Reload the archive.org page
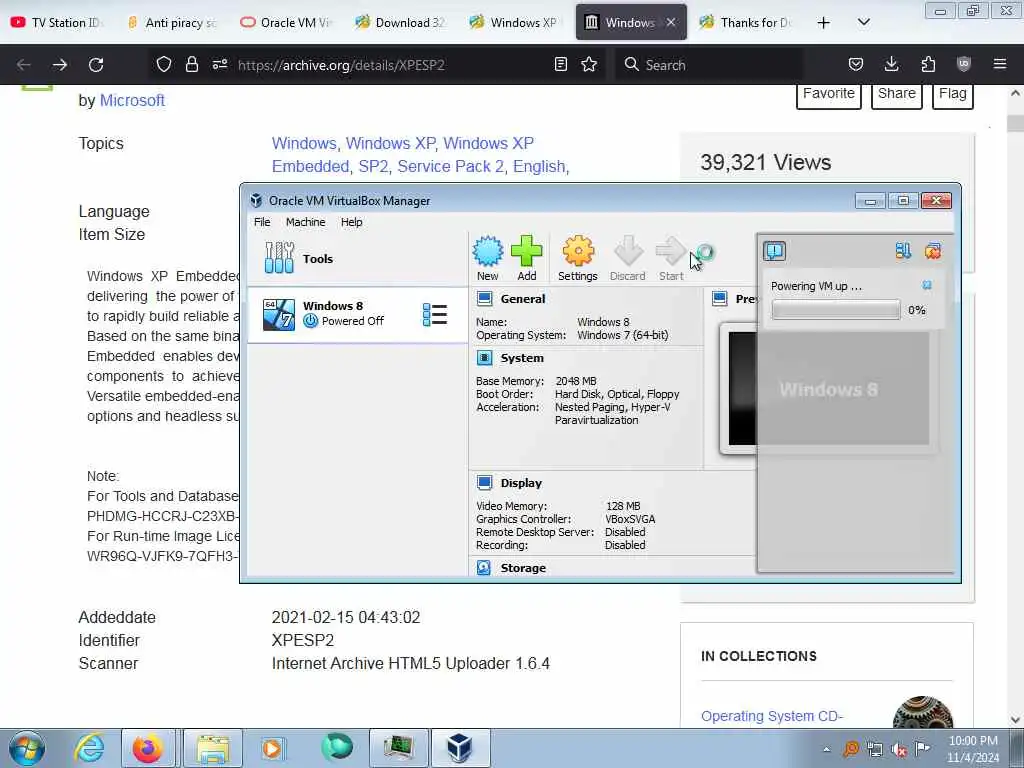Viewport: 1024px width, 768px height. pos(96,65)
